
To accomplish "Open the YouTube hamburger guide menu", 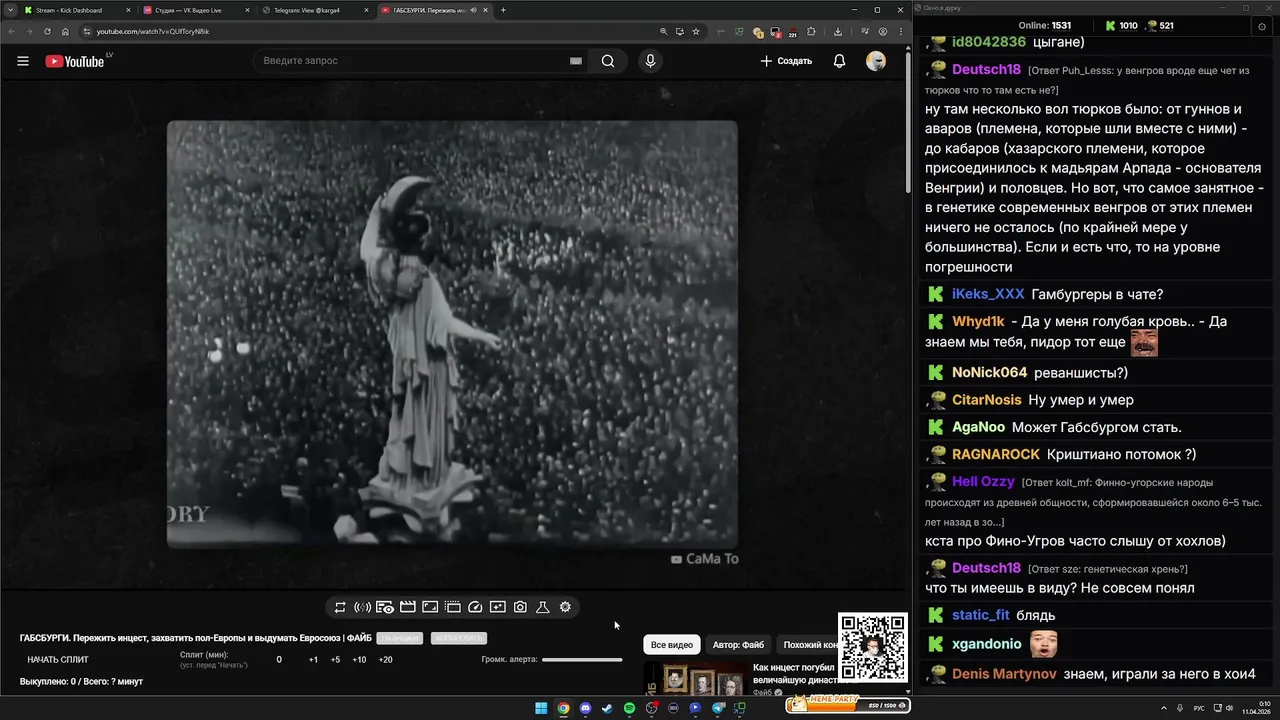I will pos(23,61).
